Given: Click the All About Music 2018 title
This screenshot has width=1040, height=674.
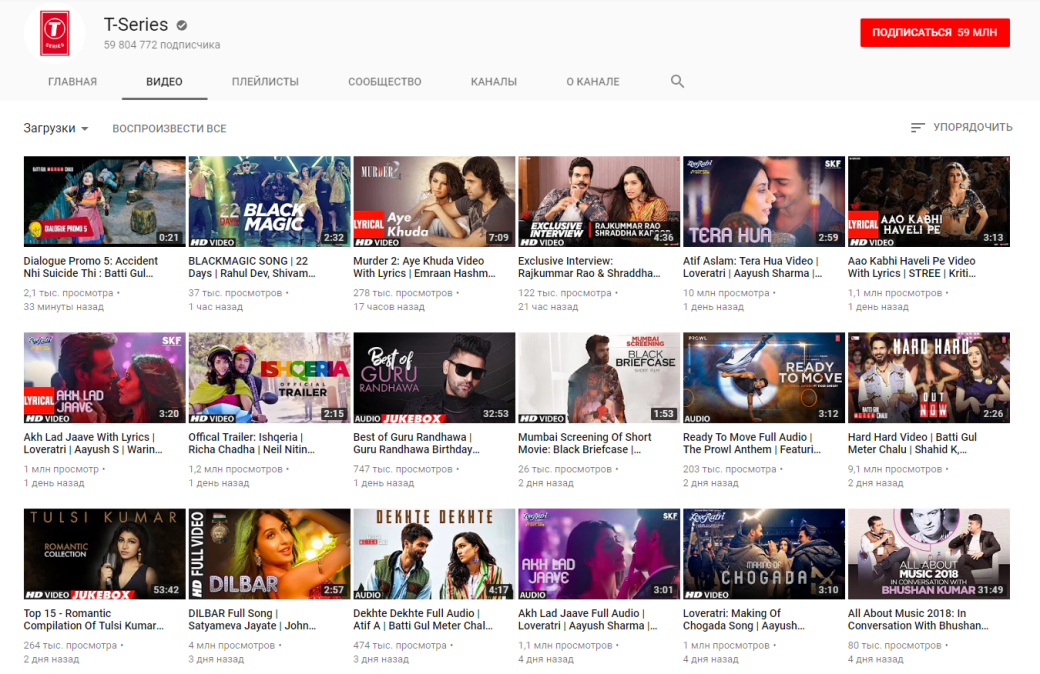Looking at the screenshot, I should point(918,620).
